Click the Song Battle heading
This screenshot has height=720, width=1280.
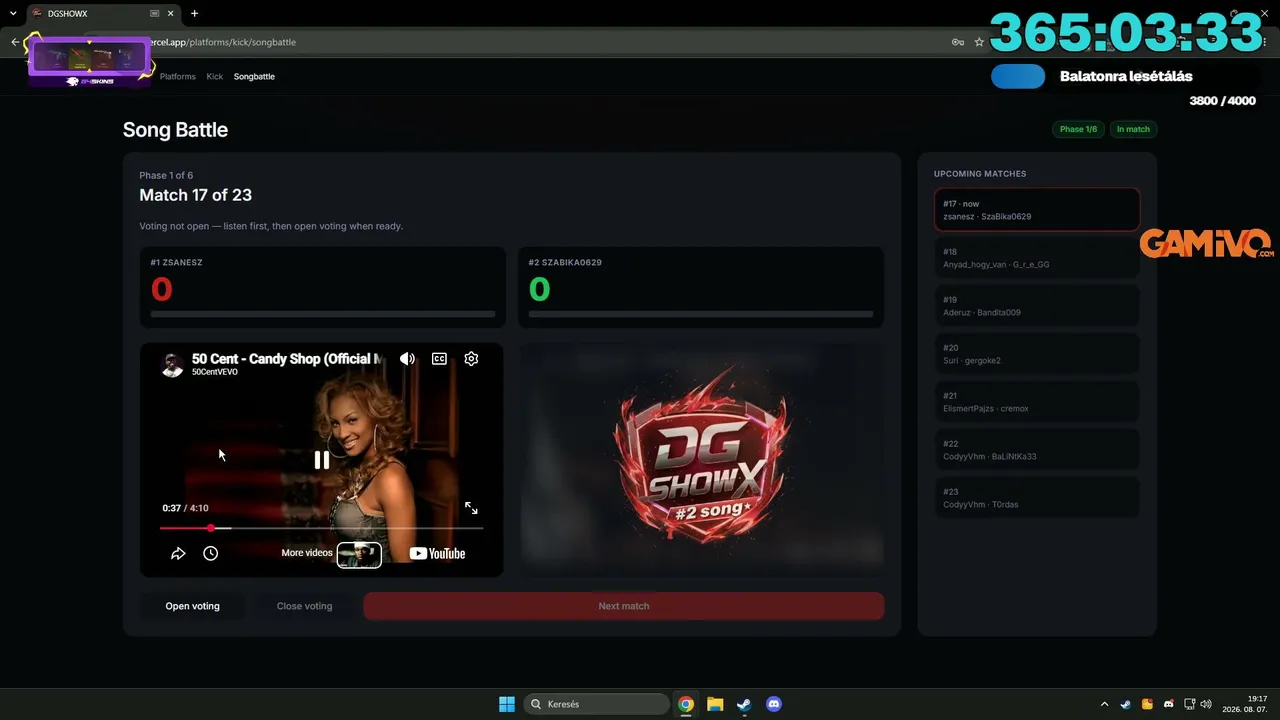click(175, 130)
